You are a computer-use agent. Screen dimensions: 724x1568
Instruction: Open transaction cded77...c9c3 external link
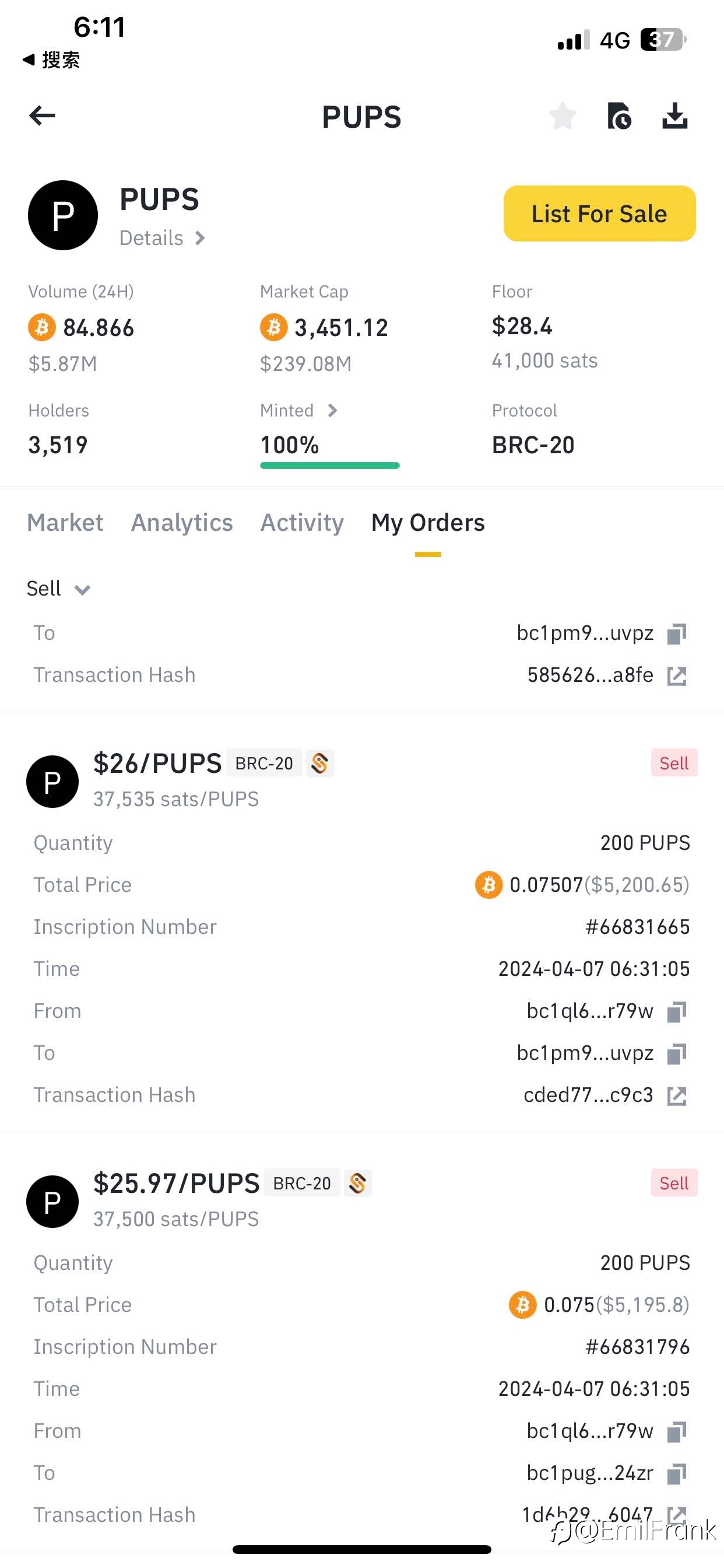tap(677, 1095)
